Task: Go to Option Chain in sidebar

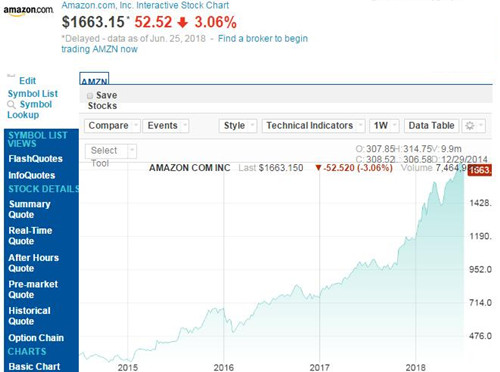Action: (x=36, y=338)
